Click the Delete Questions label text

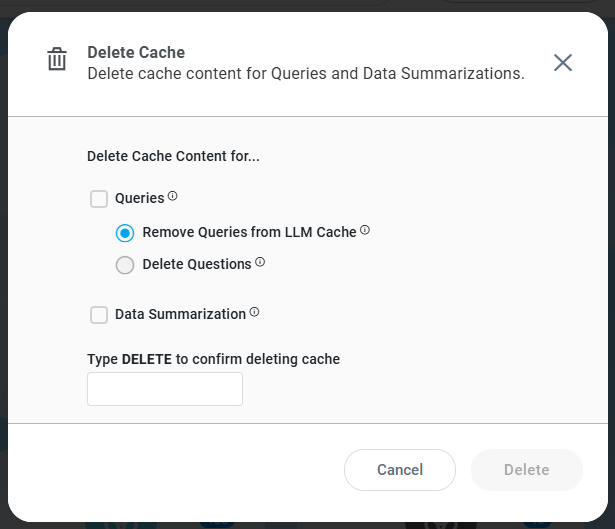pos(197,264)
